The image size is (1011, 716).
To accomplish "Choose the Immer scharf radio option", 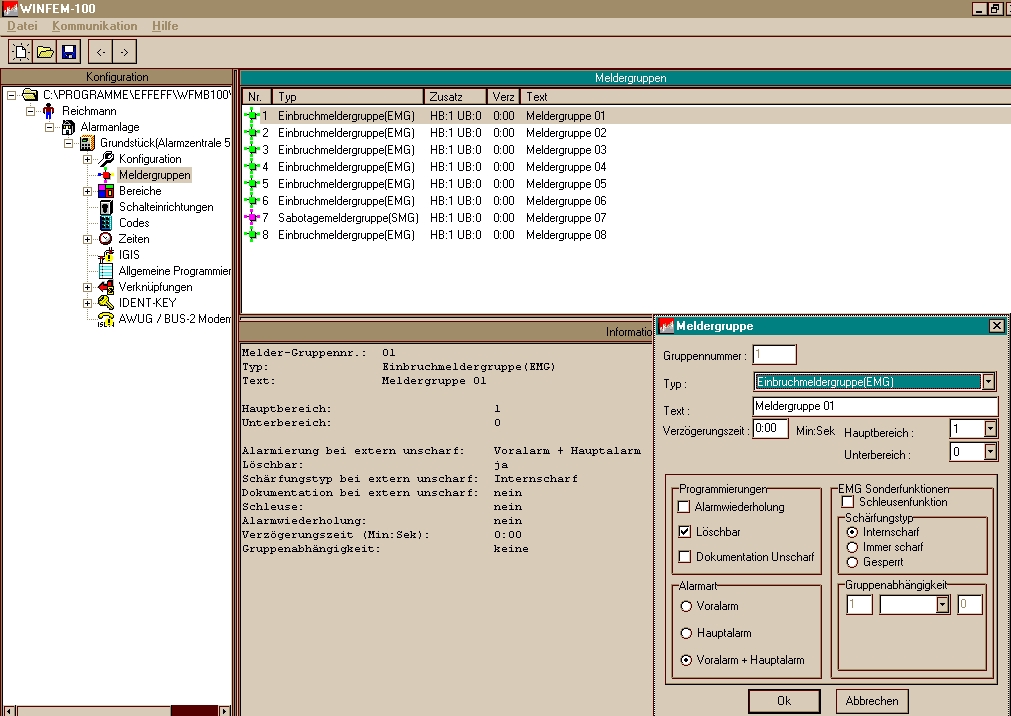I will coord(852,547).
